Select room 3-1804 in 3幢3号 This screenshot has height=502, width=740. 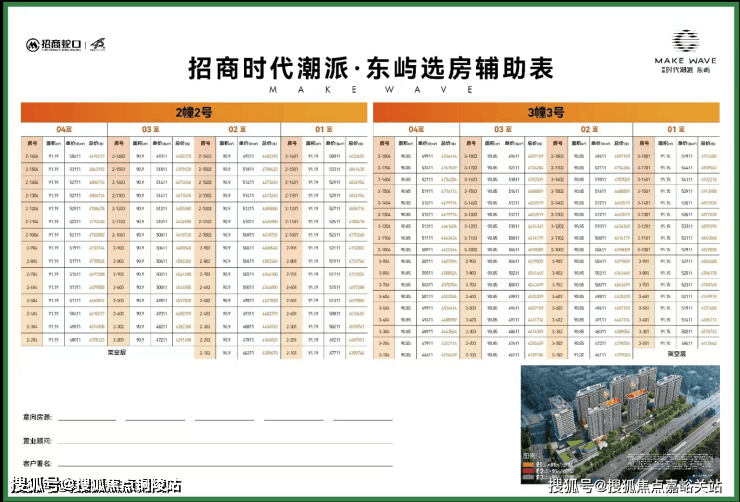pos(384,156)
